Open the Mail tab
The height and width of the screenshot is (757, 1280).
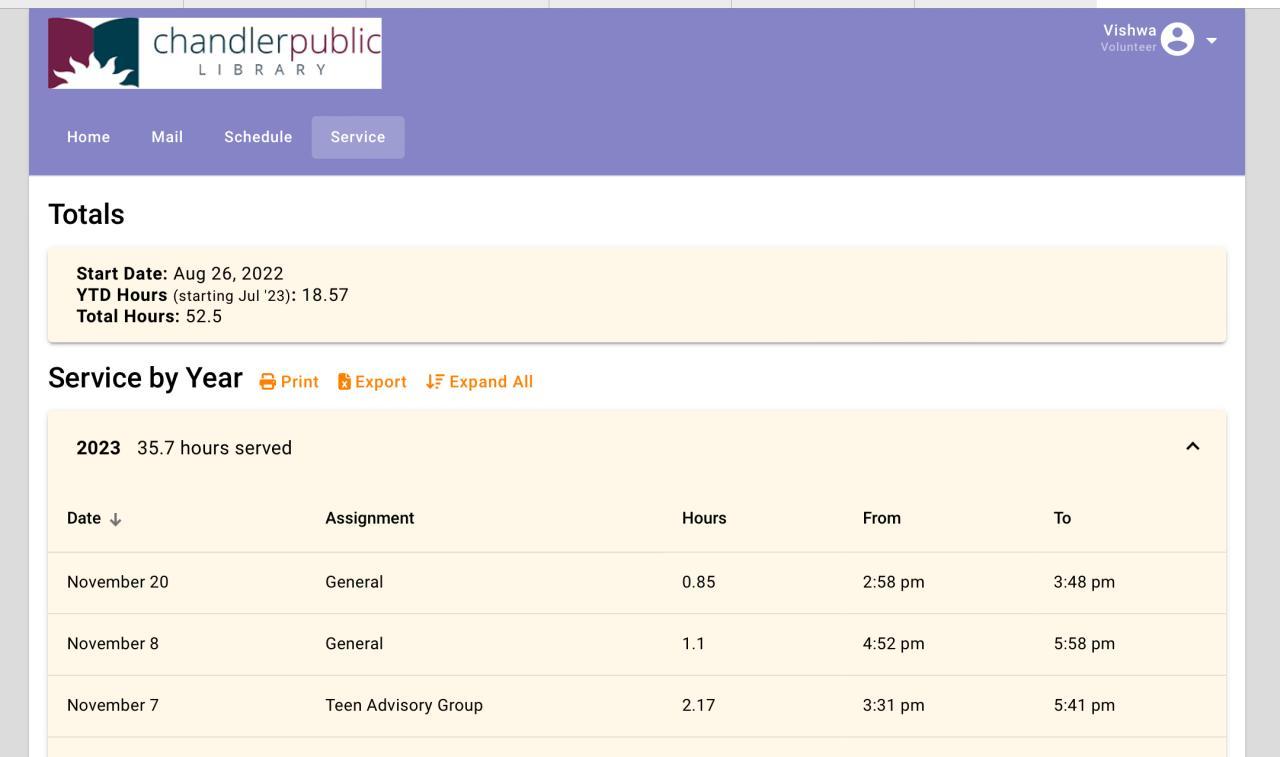tap(167, 137)
